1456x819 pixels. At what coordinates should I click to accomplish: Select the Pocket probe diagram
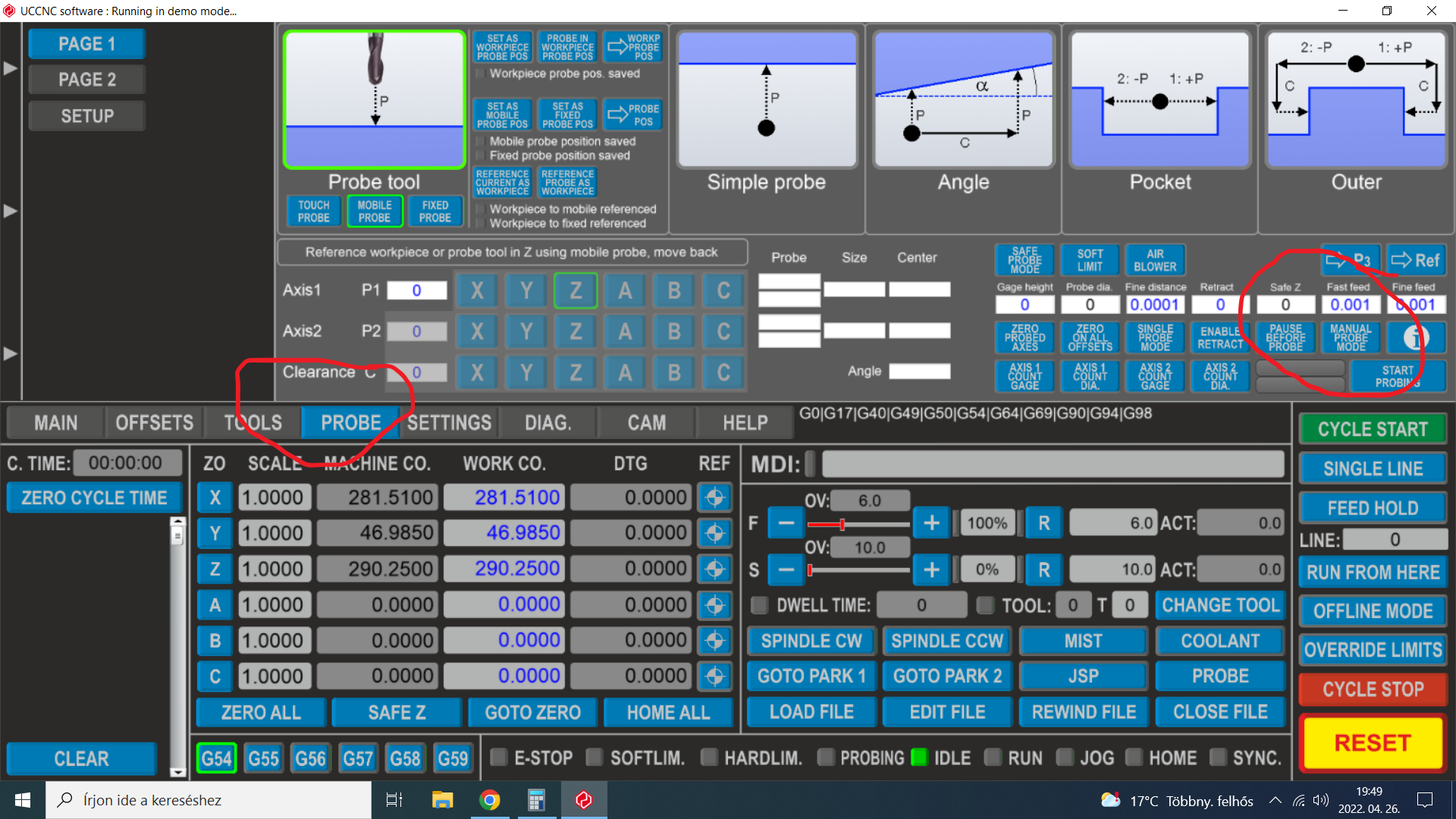click(1159, 100)
